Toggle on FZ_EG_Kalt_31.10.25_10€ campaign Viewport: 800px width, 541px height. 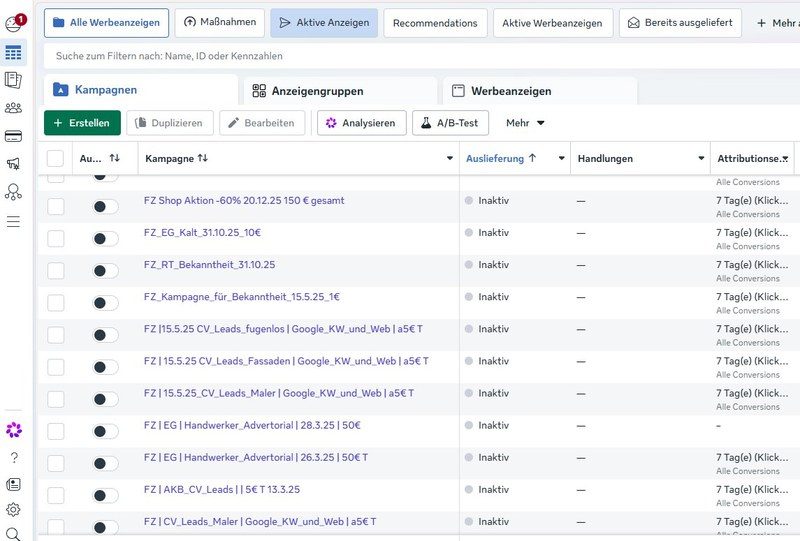tap(106, 238)
